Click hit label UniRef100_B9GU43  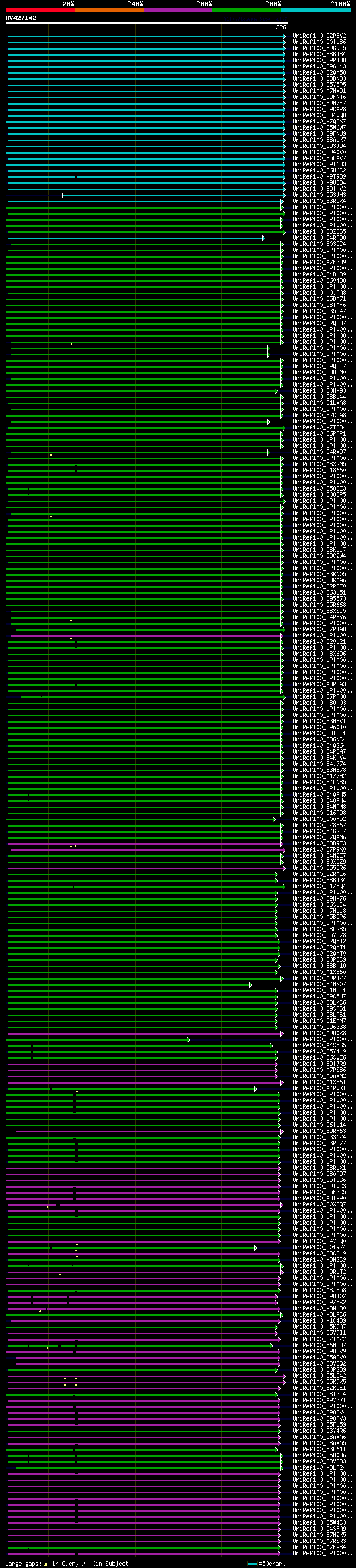point(319,66)
